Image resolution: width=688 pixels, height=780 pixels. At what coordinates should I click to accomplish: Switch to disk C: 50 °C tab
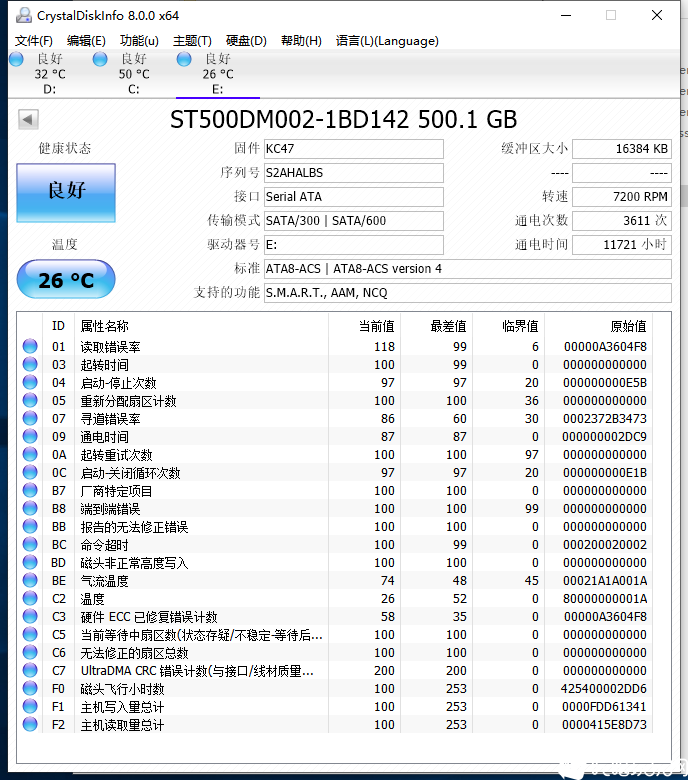134,74
